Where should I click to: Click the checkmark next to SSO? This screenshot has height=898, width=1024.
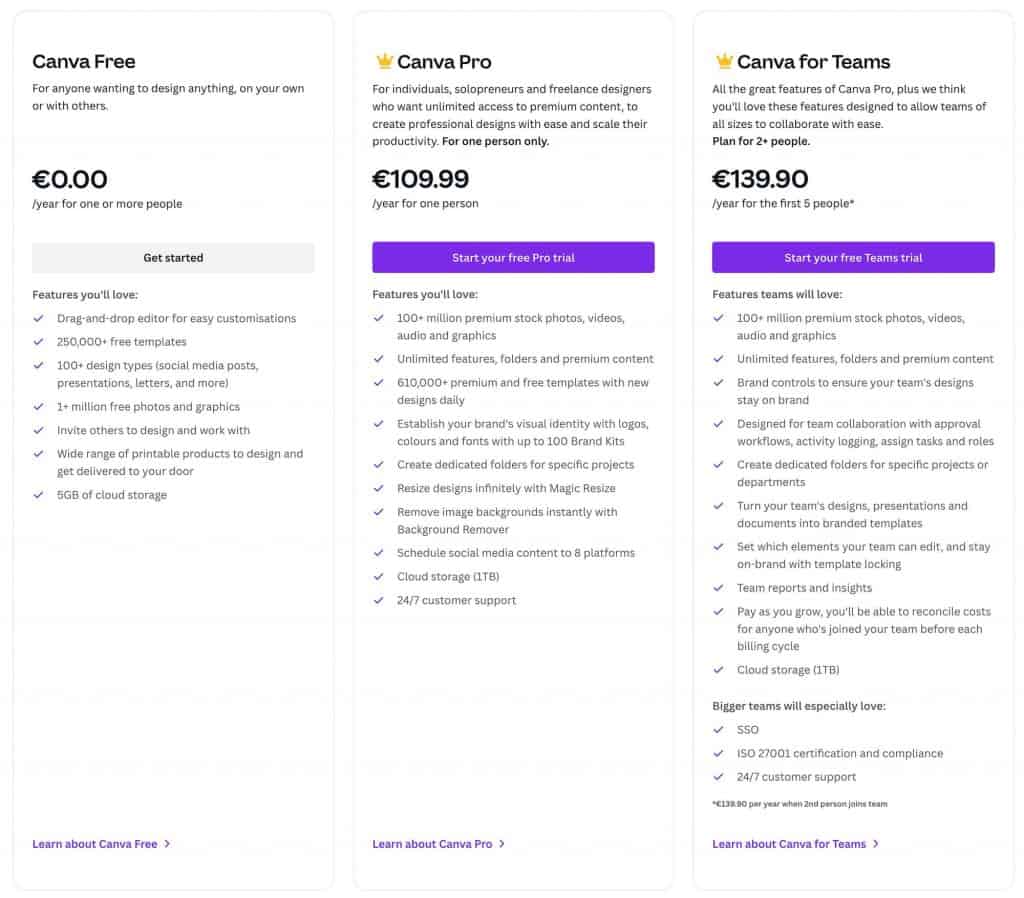click(719, 730)
